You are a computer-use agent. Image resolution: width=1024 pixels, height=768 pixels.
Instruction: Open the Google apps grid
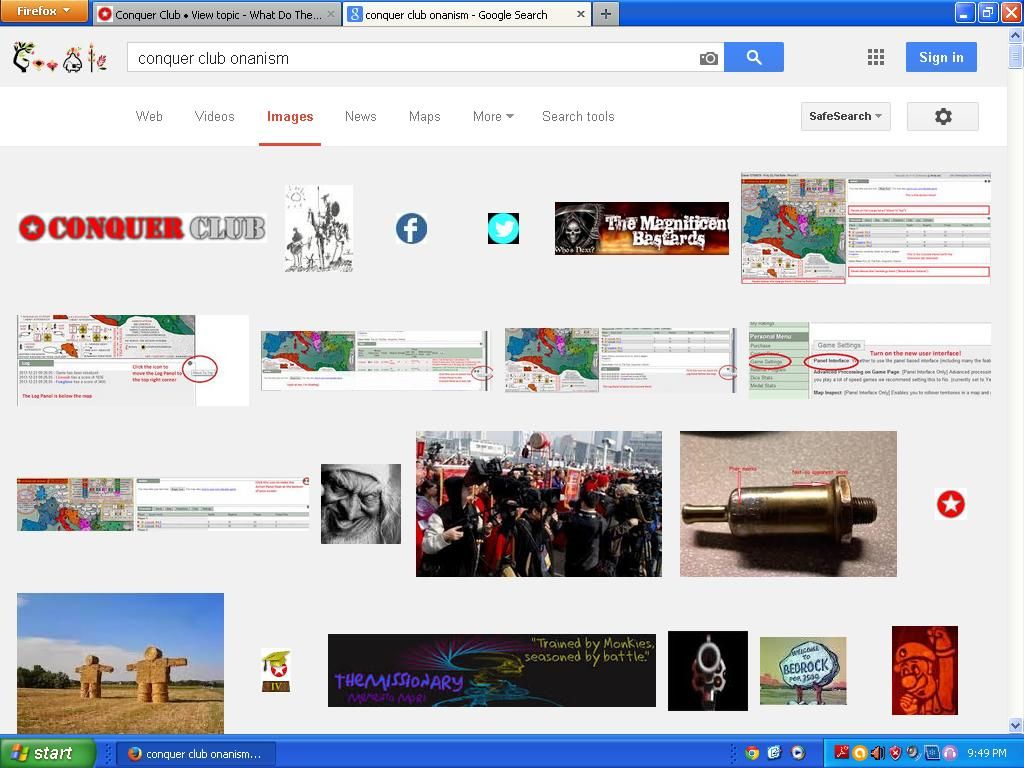(x=876, y=57)
